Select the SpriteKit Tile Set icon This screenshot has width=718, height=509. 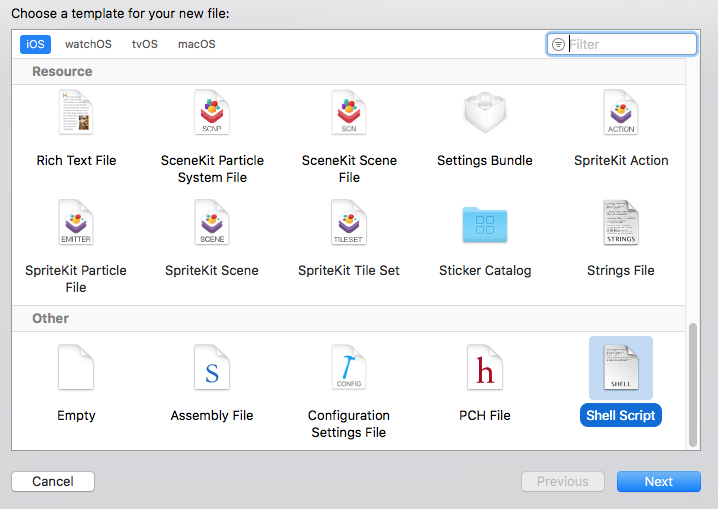[x=349, y=223]
